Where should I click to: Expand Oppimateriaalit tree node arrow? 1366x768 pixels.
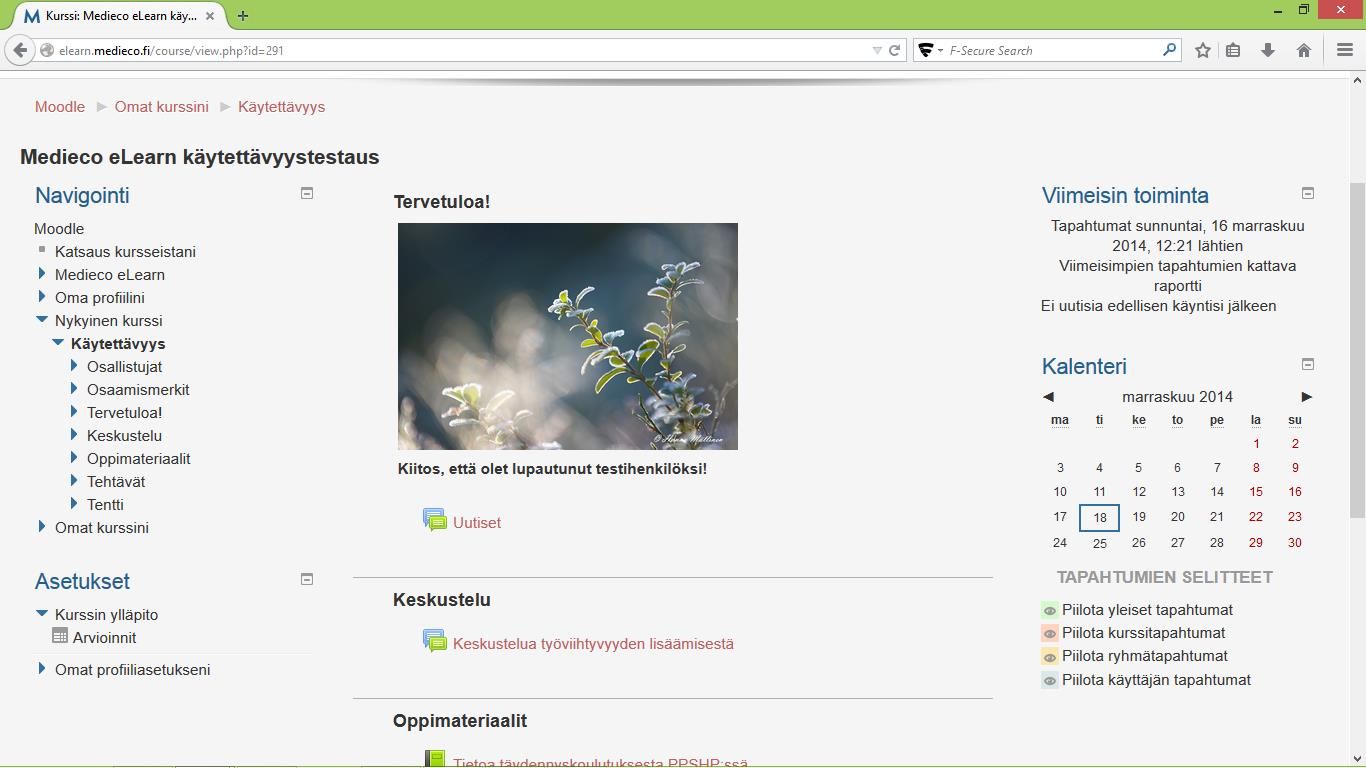[x=74, y=457]
